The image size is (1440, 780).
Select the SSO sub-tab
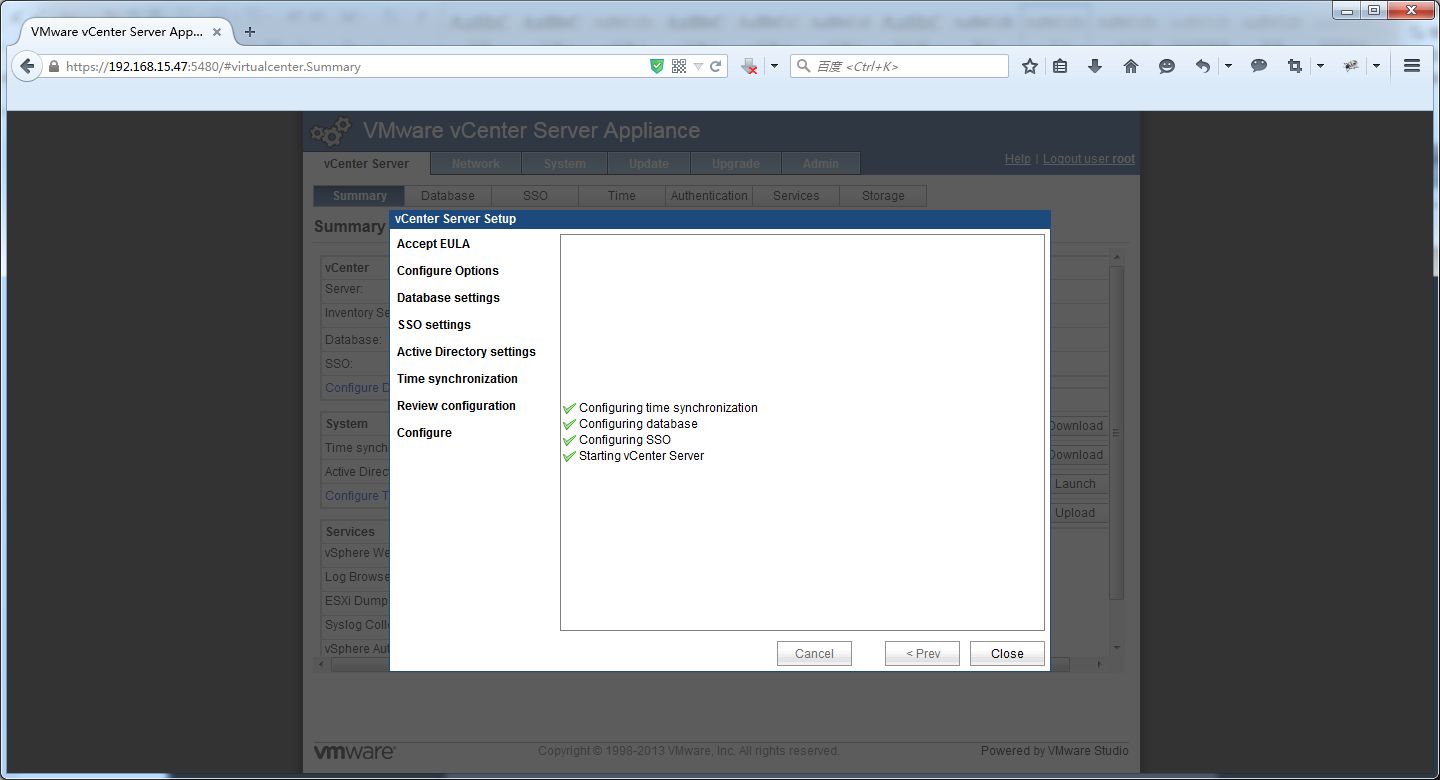tap(535, 196)
